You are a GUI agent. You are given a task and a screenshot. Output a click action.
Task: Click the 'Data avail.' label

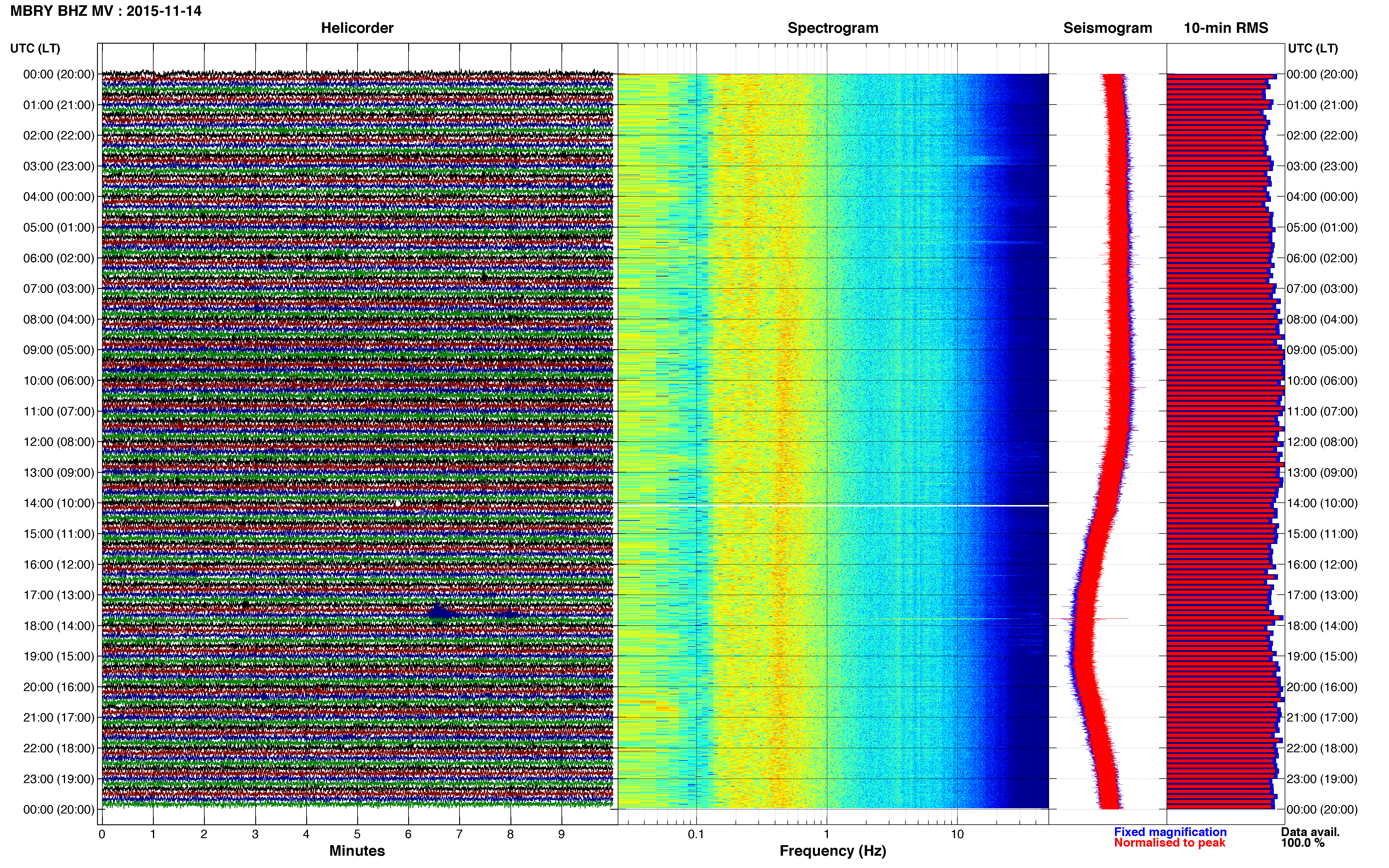coord(1310,832)
